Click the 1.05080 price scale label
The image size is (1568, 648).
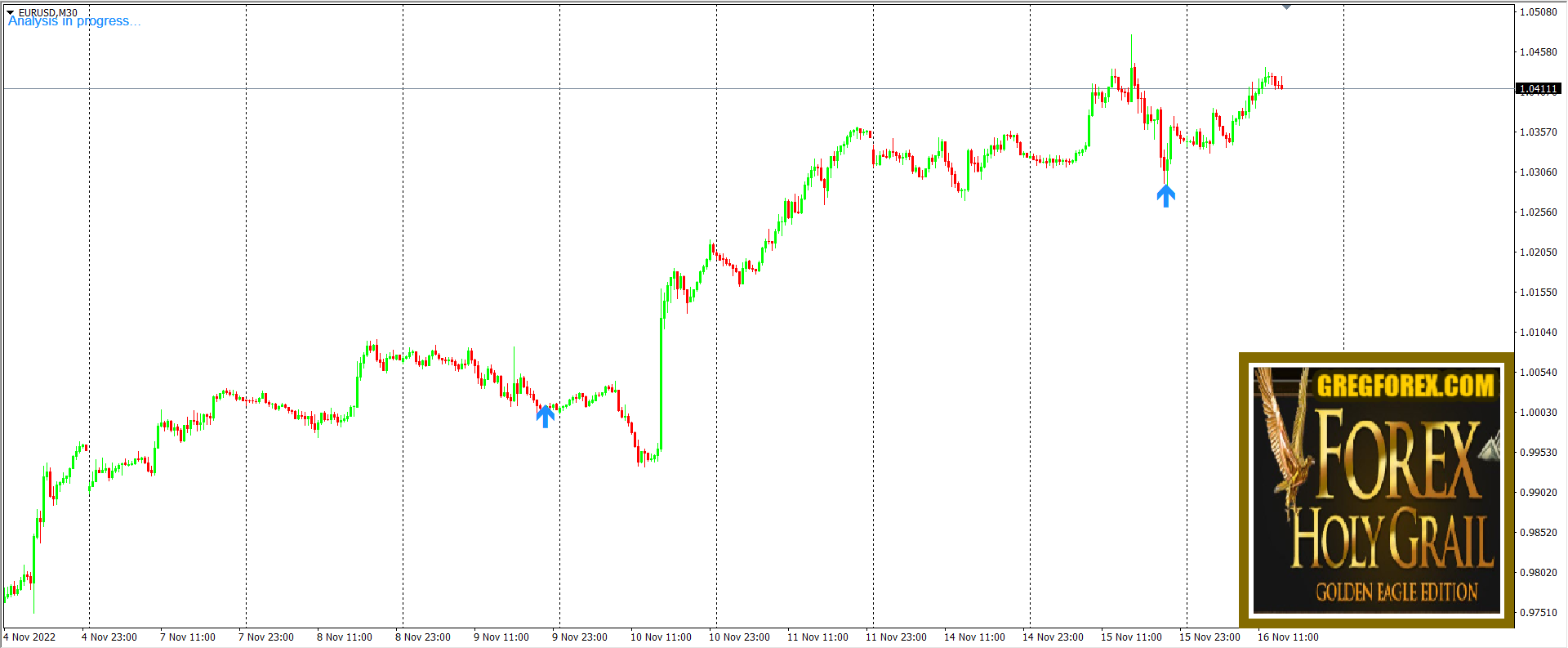[x=1538, y=12]
